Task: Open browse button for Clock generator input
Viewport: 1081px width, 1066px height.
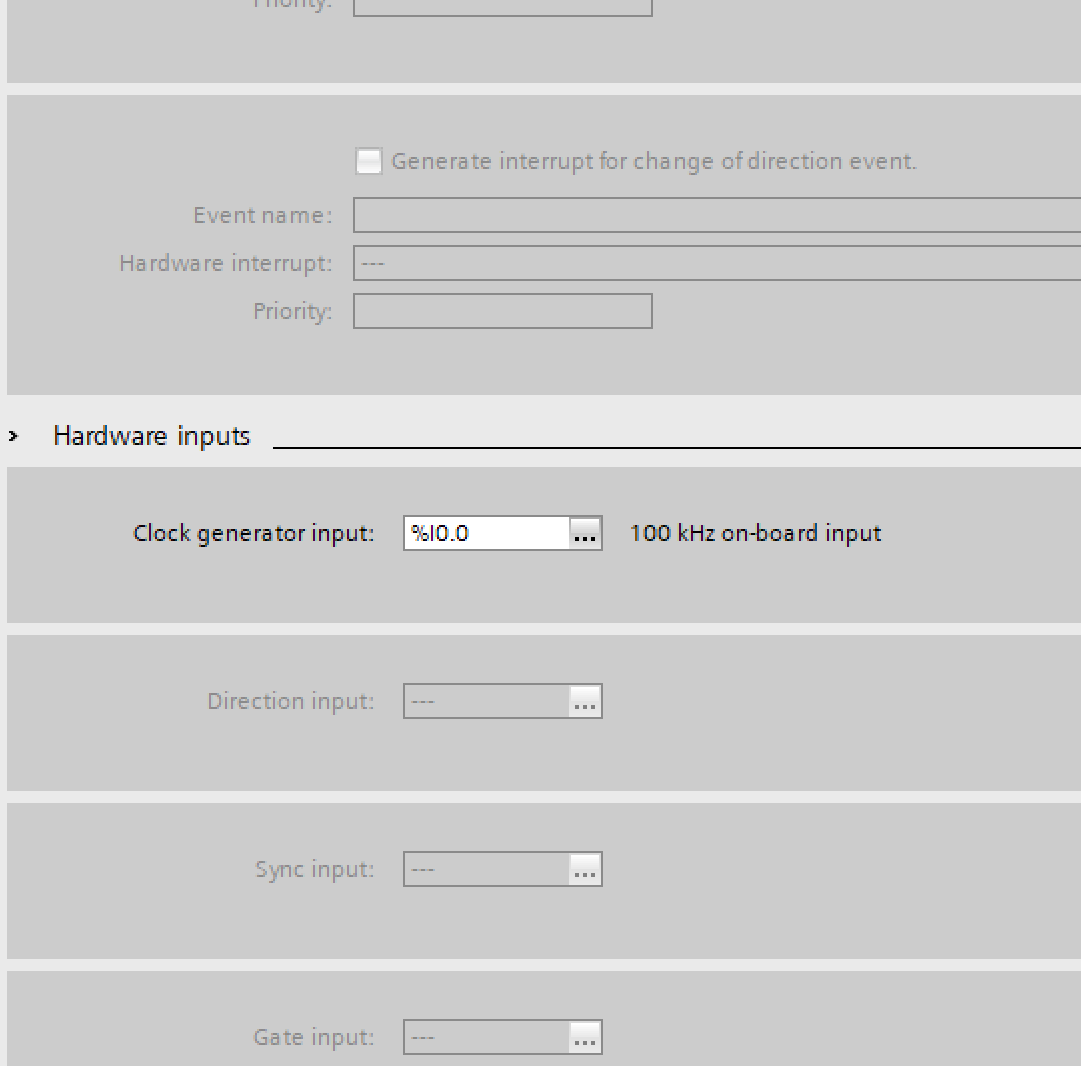Action: click(585, 533)
